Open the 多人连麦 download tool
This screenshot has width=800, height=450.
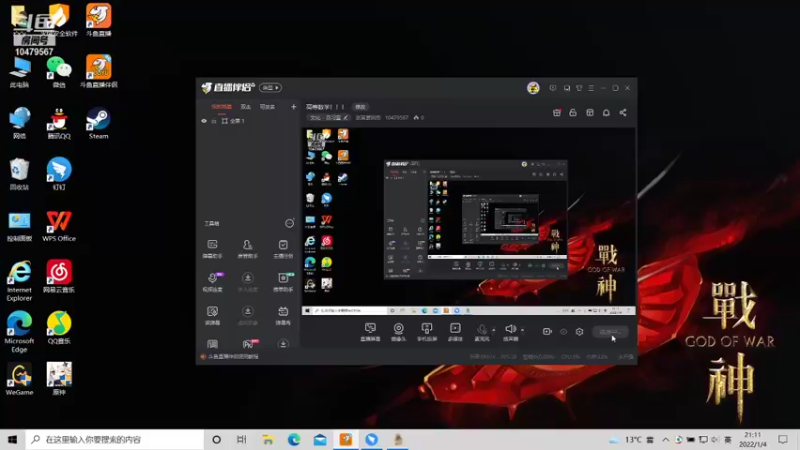pos(247,282)
